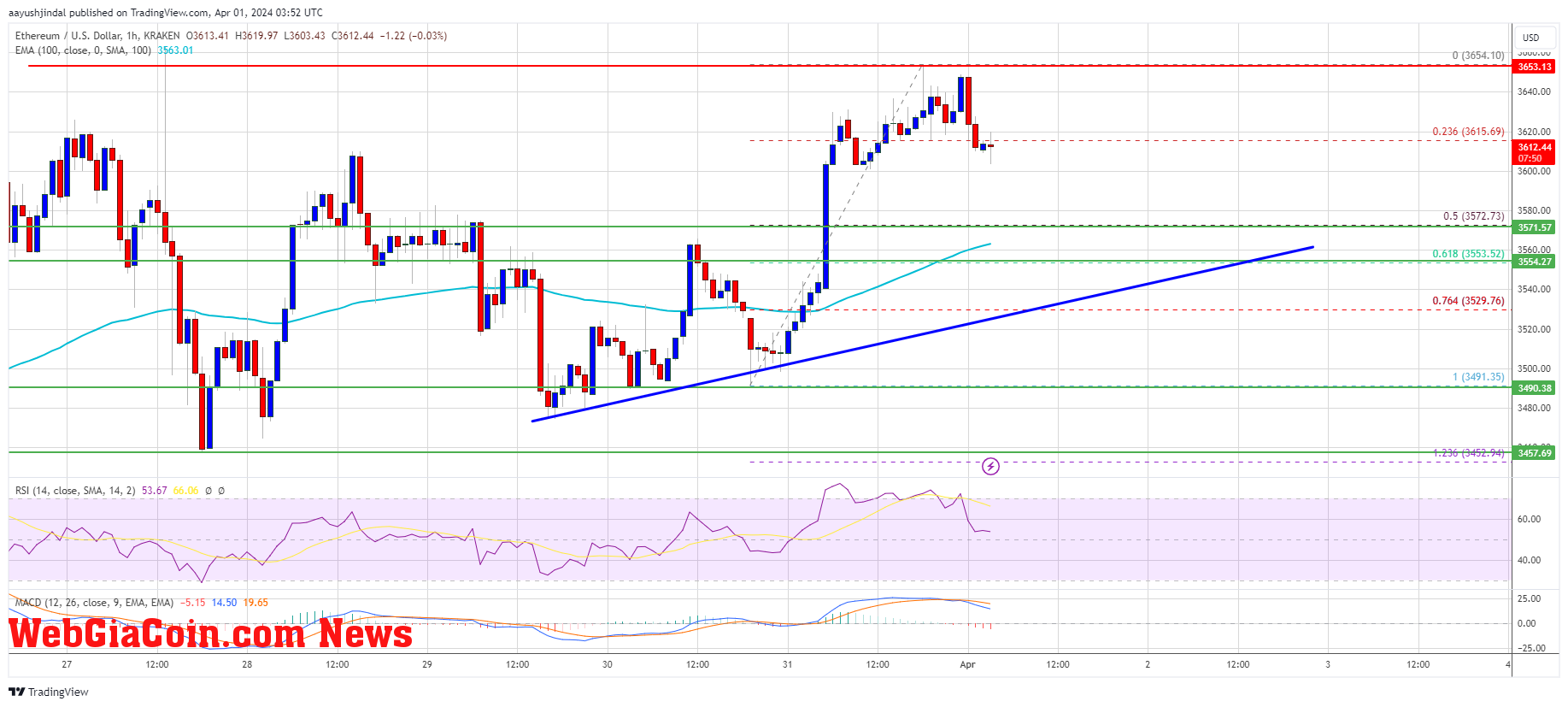Select the 0.5 (3572.73) Fibonacci label

click(x=1474, y=216)
